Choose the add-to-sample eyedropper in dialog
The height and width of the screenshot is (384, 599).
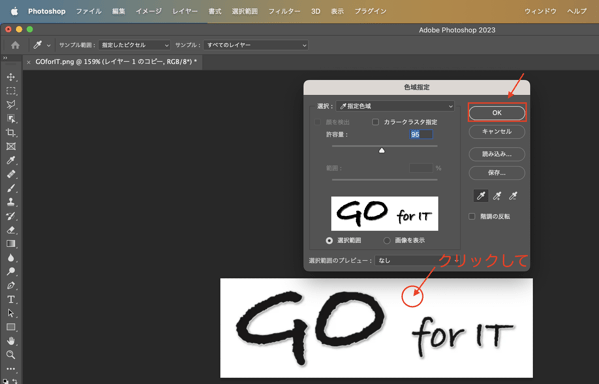pos(497,196)
